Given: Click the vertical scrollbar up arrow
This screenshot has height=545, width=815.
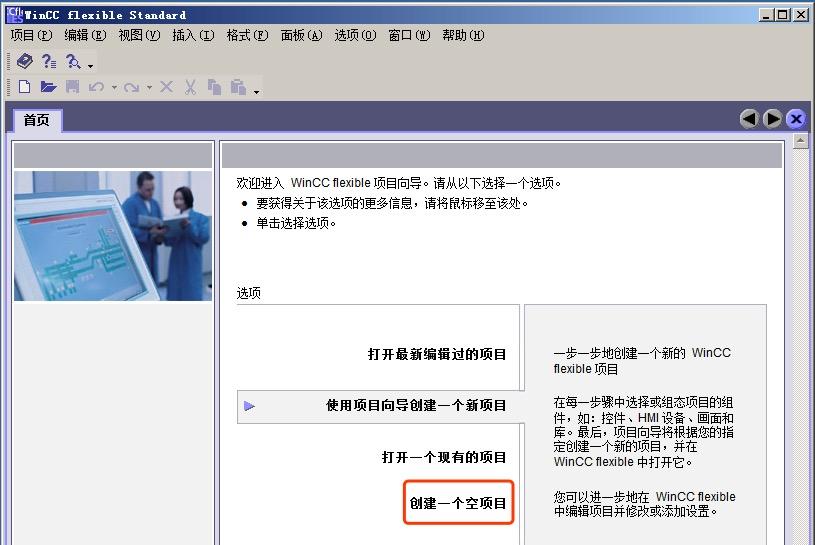Looking at the screenshot, I should pos(800,142).
